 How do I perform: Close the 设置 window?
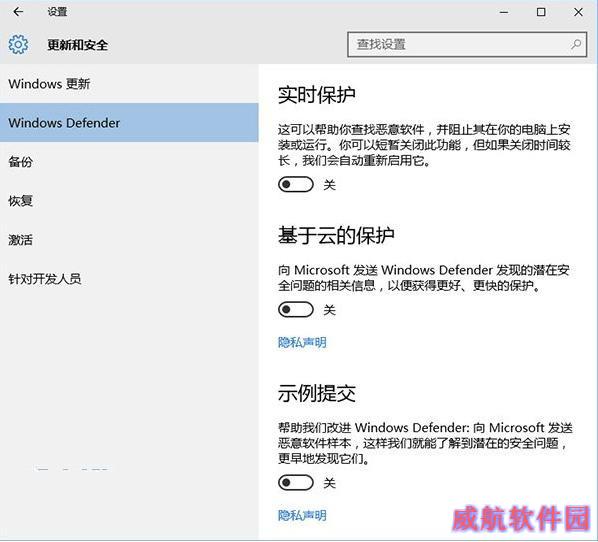click(x=578, y=12)
